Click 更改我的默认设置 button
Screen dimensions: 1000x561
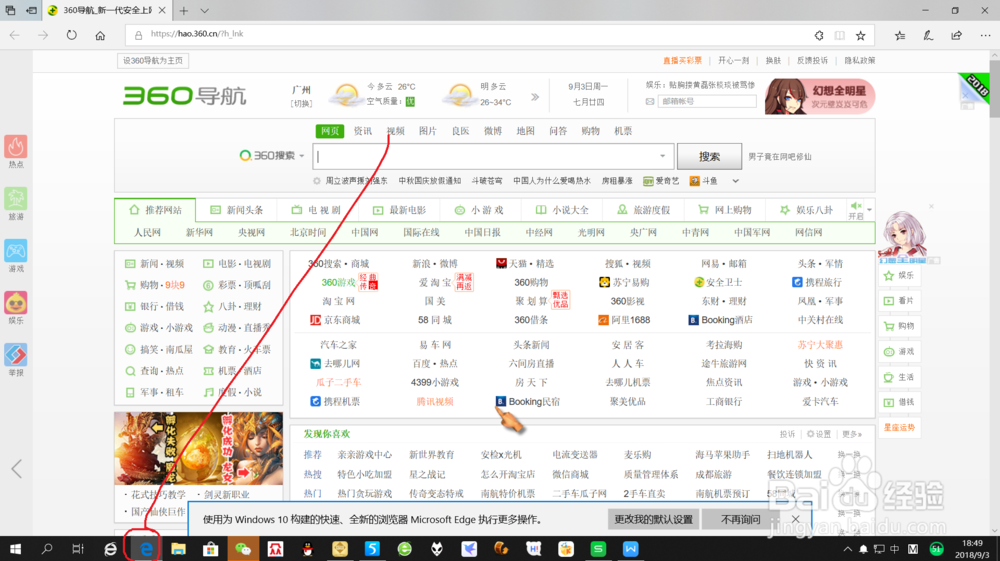click(x=654, y=520)
